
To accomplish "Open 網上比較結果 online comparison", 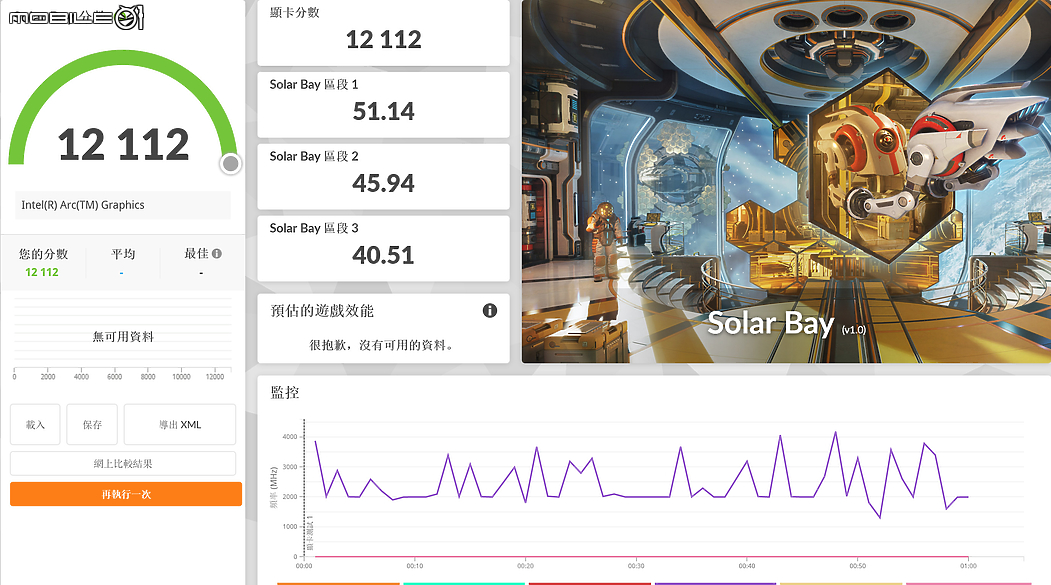I will [123, 463].
